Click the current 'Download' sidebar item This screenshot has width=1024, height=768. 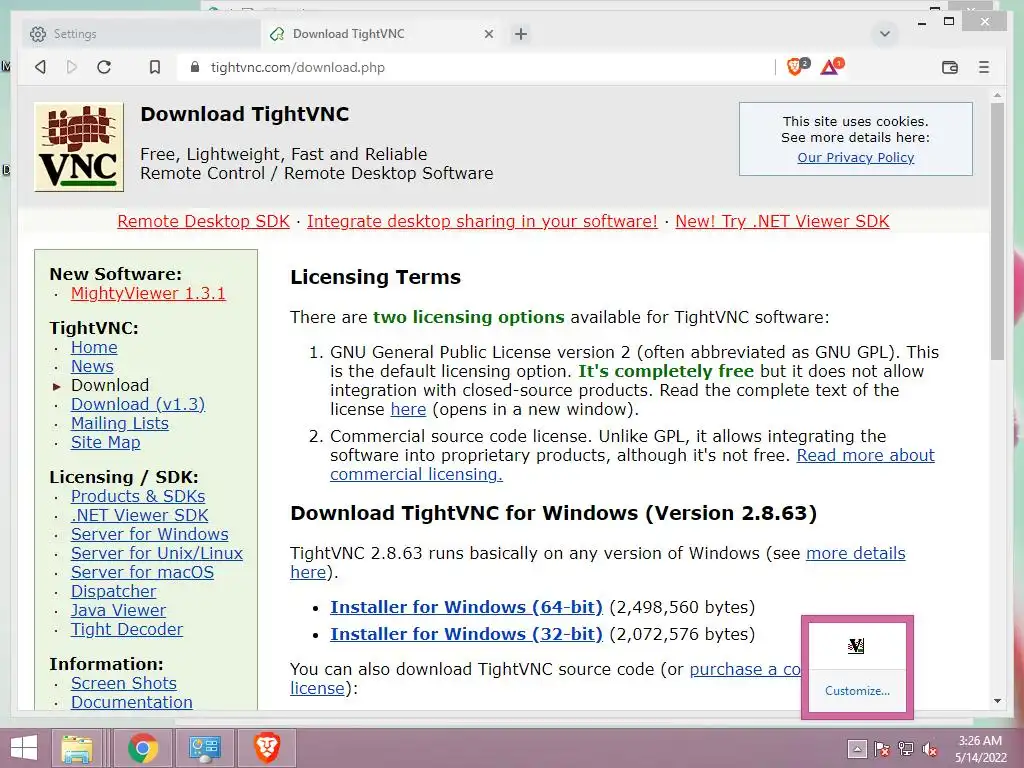click(110, 385)
